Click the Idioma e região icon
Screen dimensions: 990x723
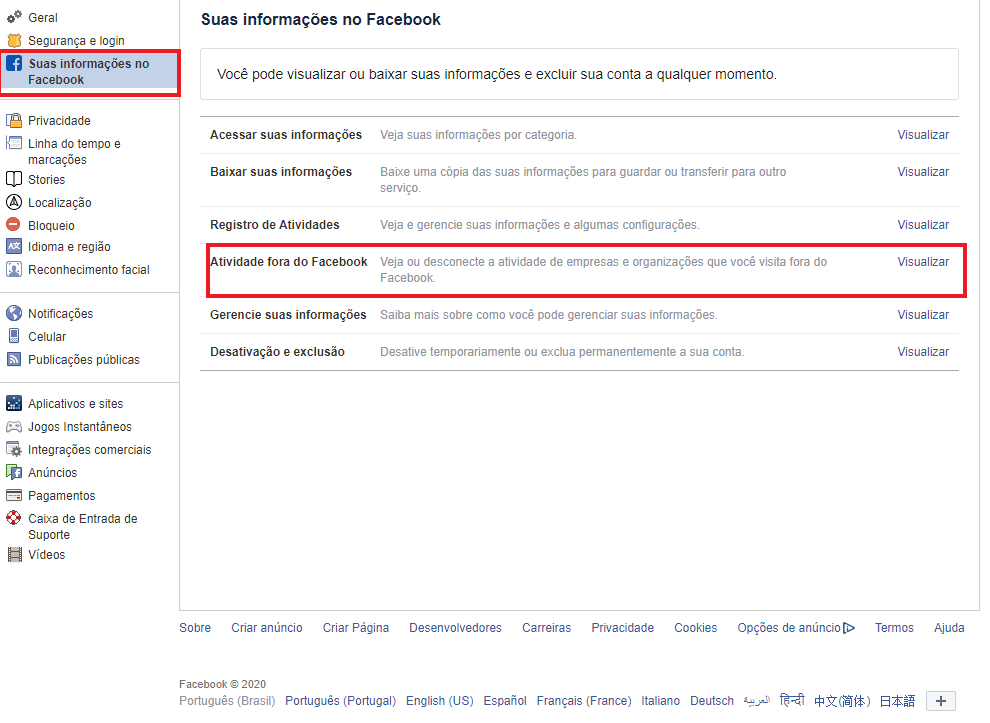(x=14, y=246)
